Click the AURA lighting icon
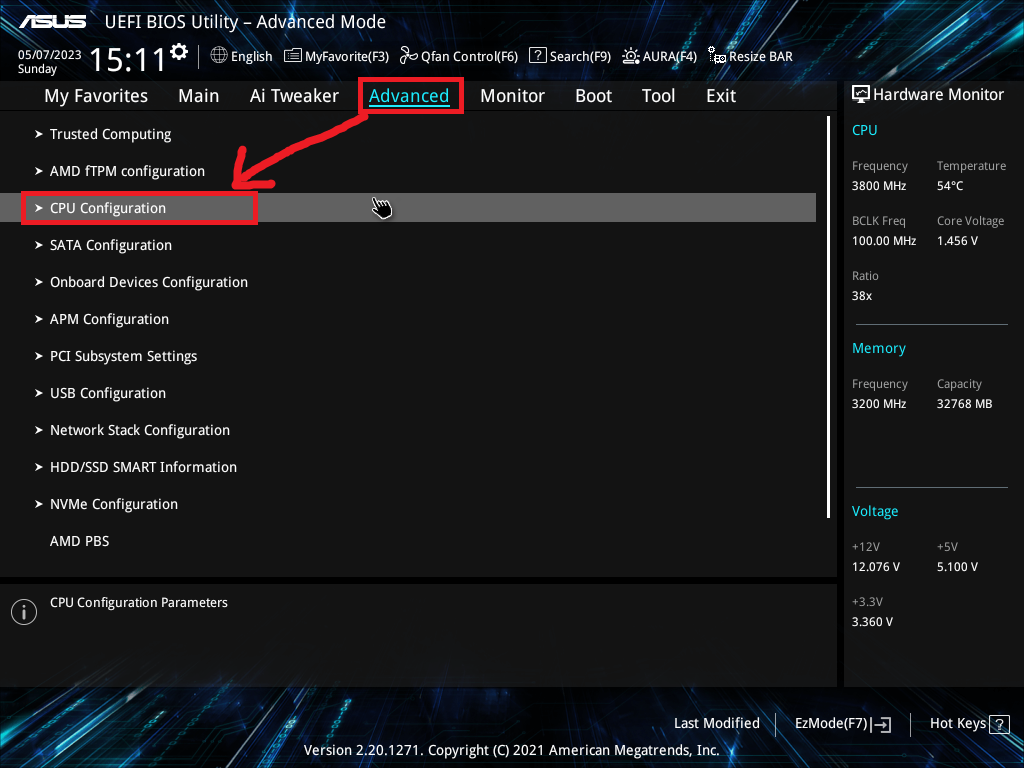The width and height of the screenshot is (1024, 768). [631, 56]
